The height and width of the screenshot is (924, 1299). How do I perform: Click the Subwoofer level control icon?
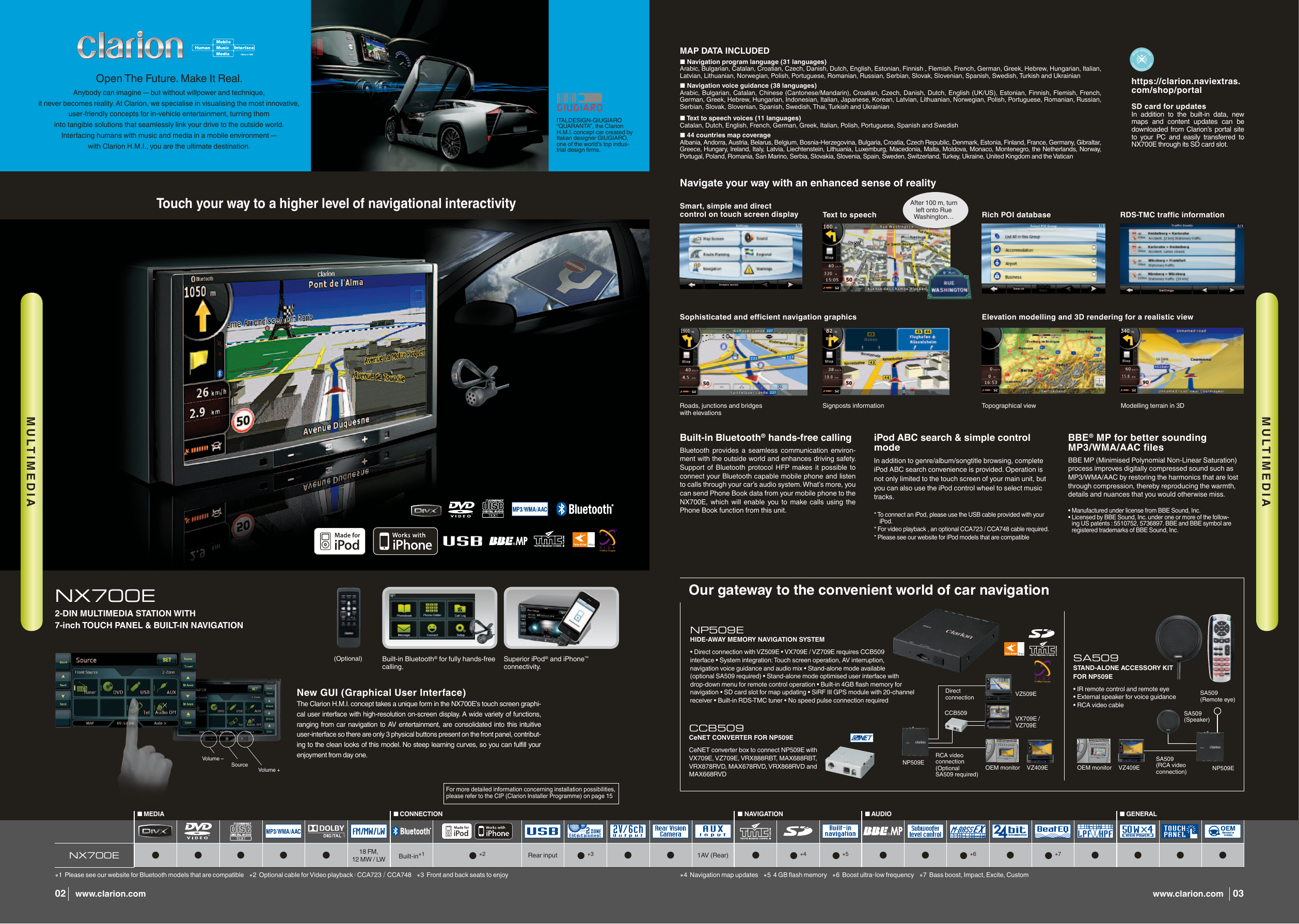(x=925, y=831)
